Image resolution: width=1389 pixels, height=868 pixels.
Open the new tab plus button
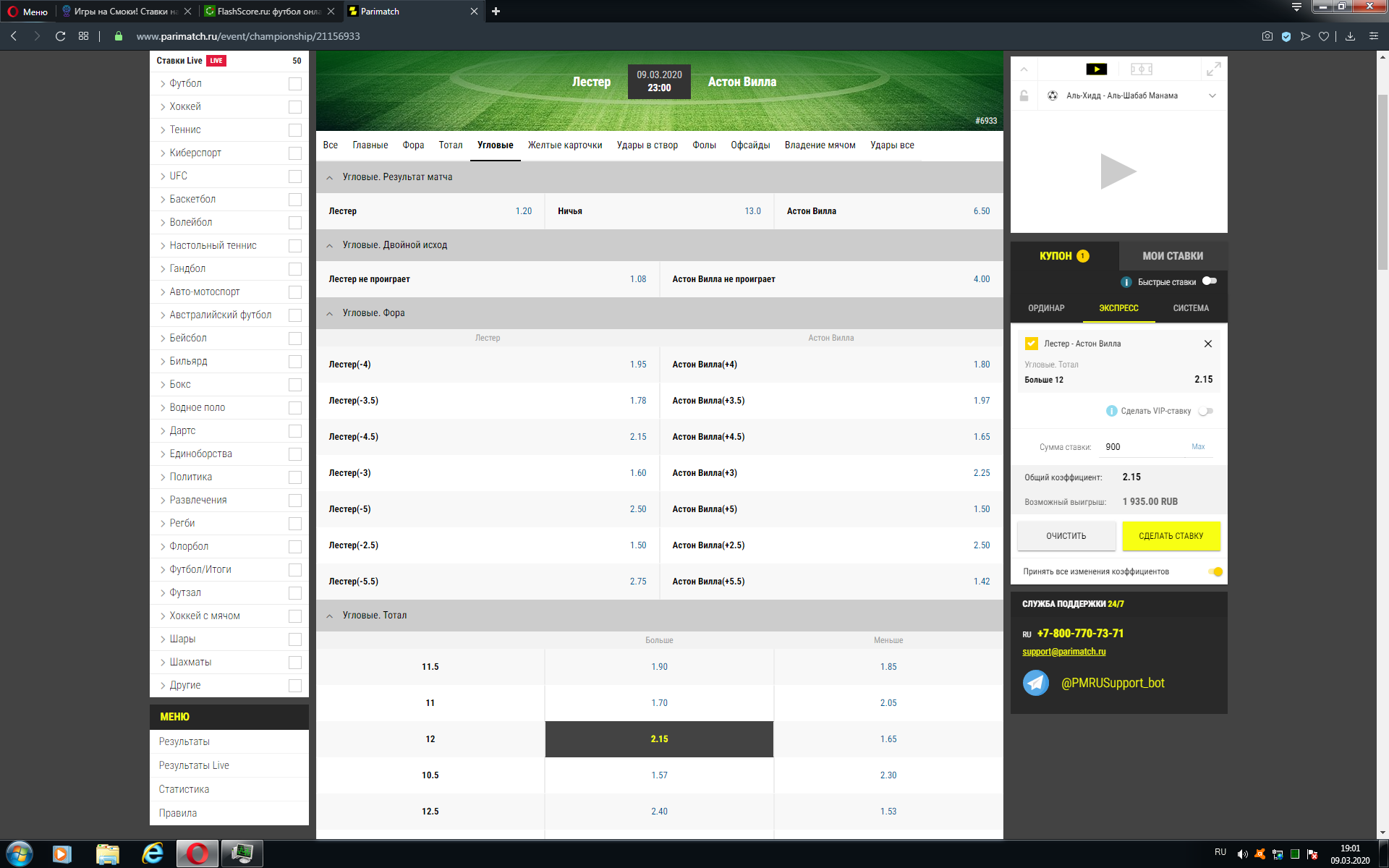pos(496,11)
